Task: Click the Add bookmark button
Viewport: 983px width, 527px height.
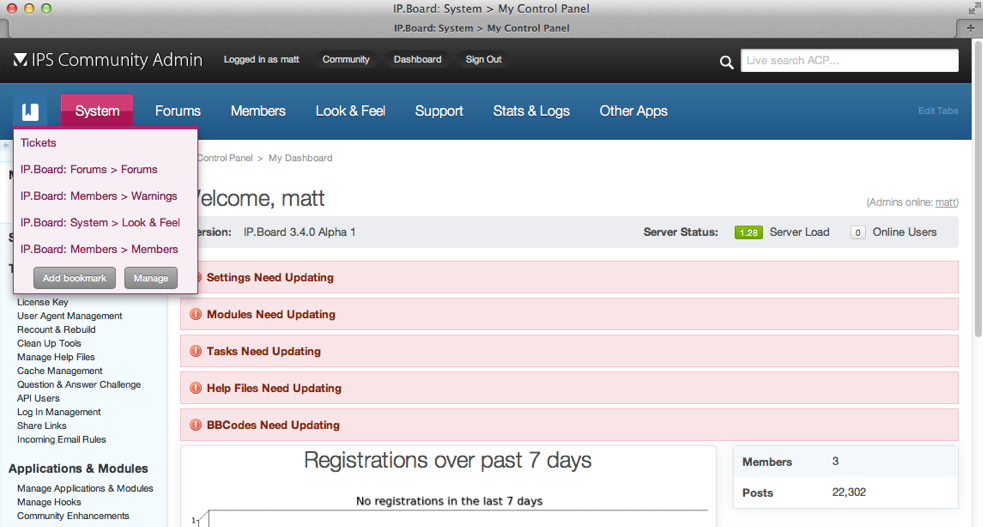Action: pyautogui.click(x=75, y=278)
